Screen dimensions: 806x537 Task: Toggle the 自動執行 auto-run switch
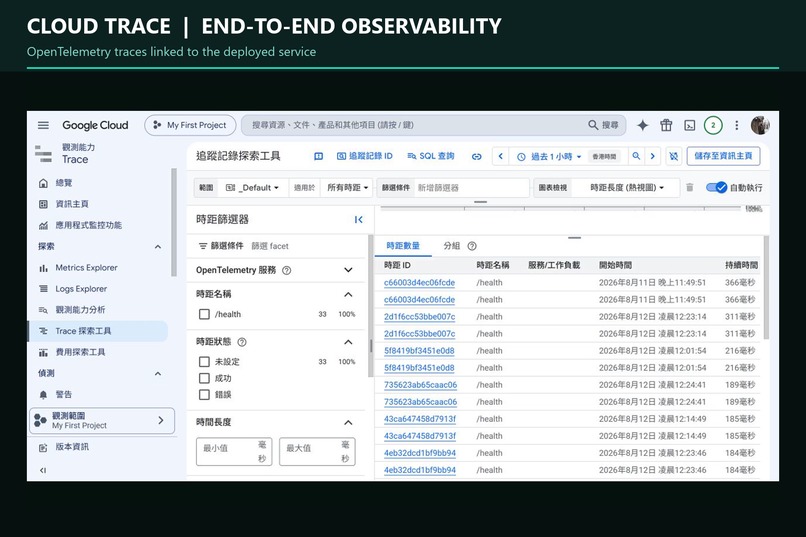pos(716,188)
